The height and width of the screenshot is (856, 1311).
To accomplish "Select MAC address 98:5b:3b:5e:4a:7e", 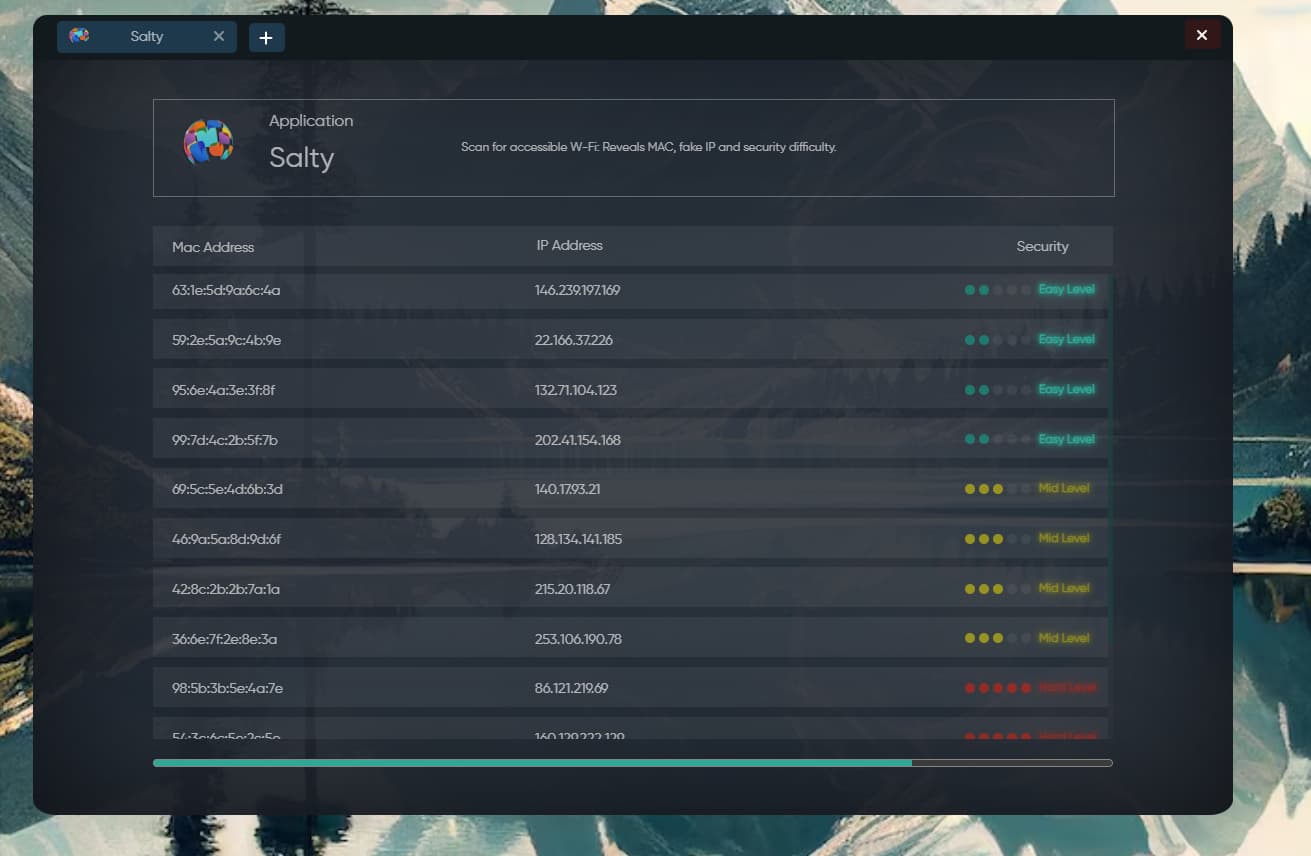I will point(227,688).
